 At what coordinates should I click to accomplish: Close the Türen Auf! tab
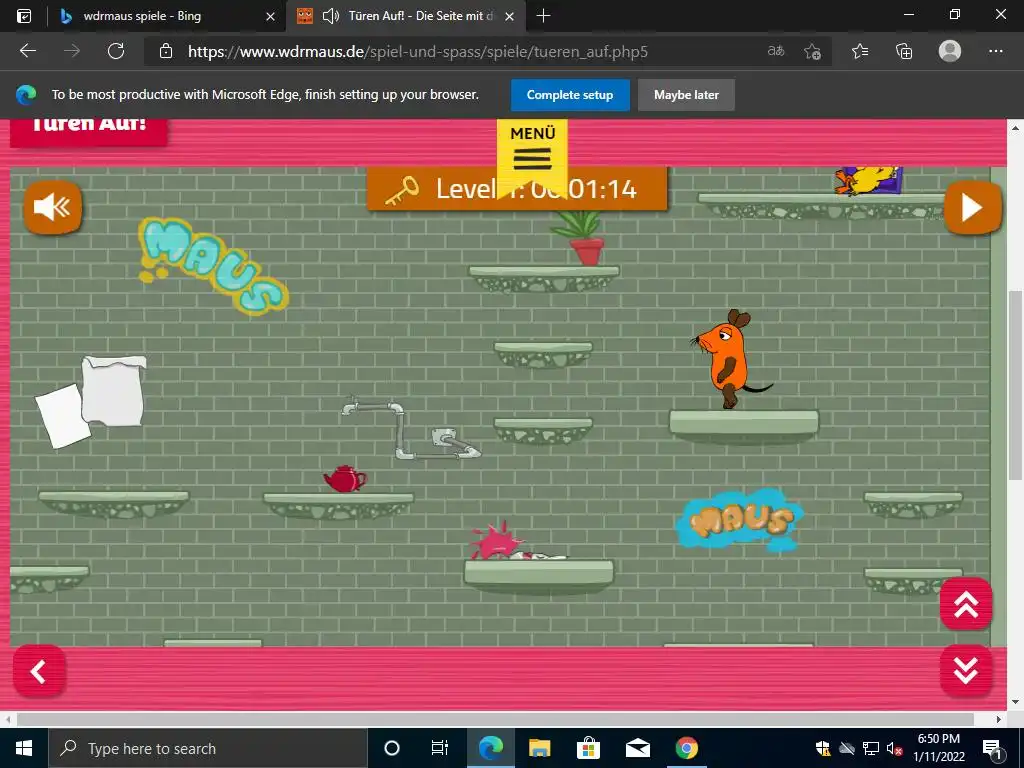click(509, 16)
